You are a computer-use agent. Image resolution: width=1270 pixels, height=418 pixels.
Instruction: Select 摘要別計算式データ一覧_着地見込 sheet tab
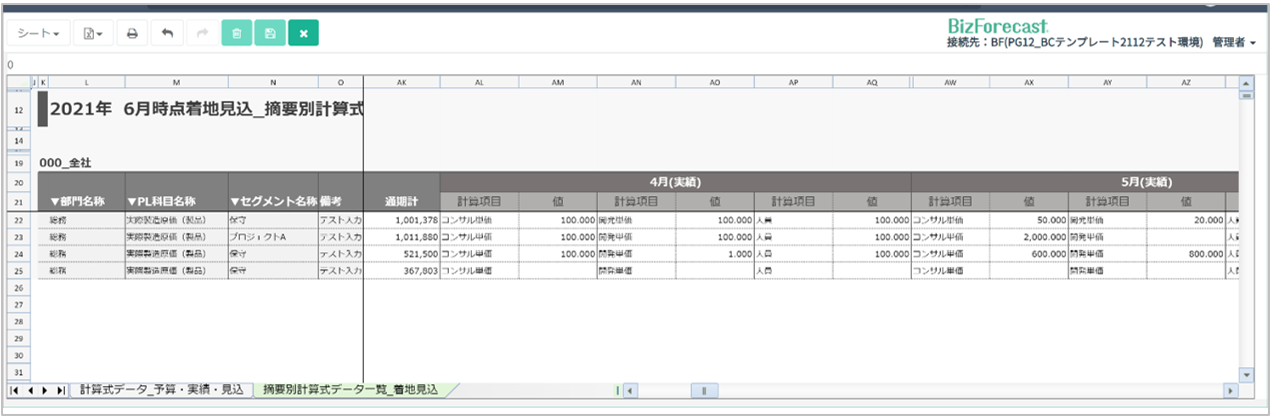click(x=350, y=390)
